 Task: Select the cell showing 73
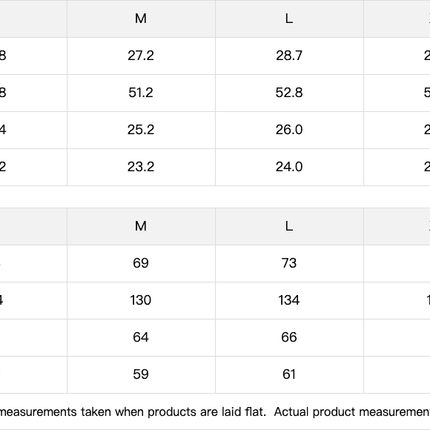pyautogui.click(x=289, y=263)
